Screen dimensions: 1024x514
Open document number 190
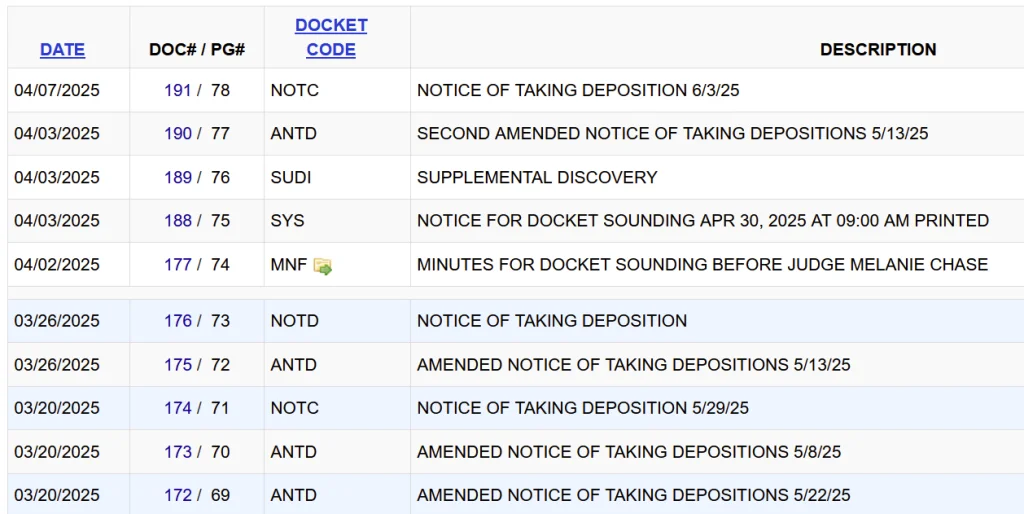click(x=177, y=134)
